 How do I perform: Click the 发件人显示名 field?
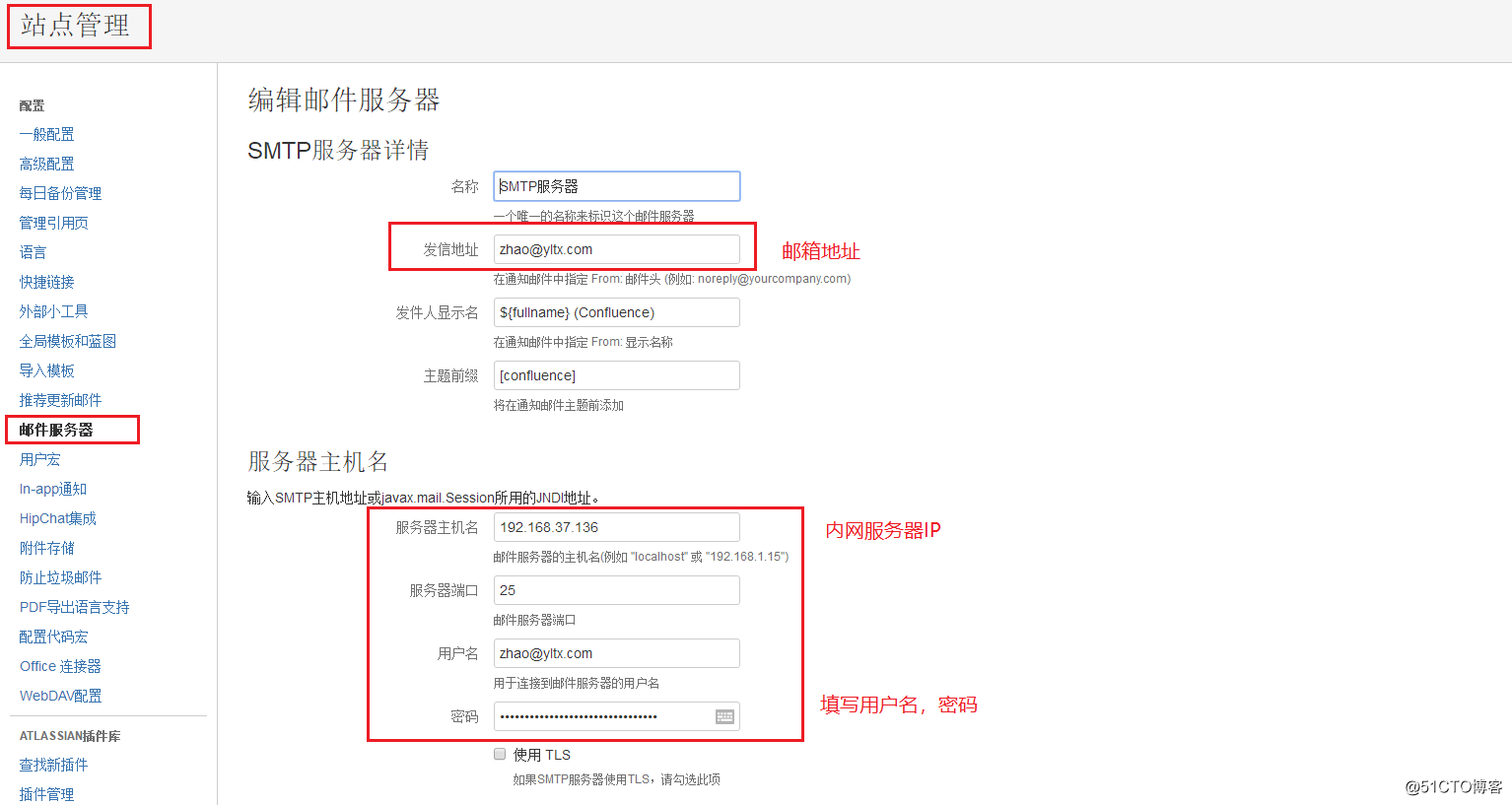coord(617,312)
